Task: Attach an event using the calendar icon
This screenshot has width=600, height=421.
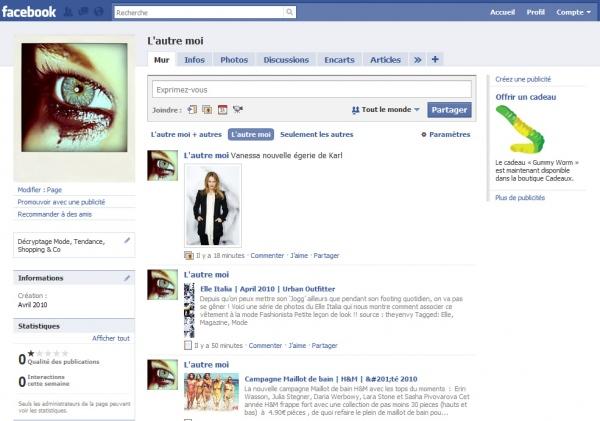Action: (x=222, y=110)
